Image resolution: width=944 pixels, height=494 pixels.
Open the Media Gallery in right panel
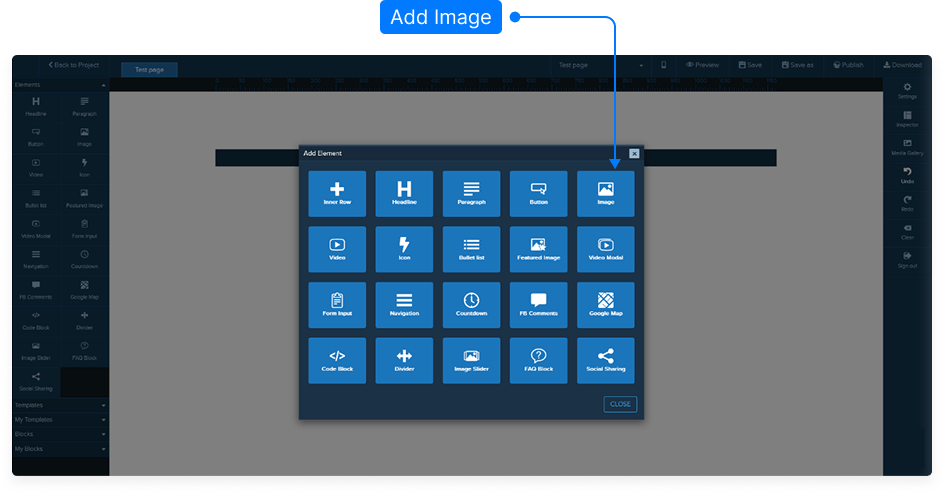907,147
